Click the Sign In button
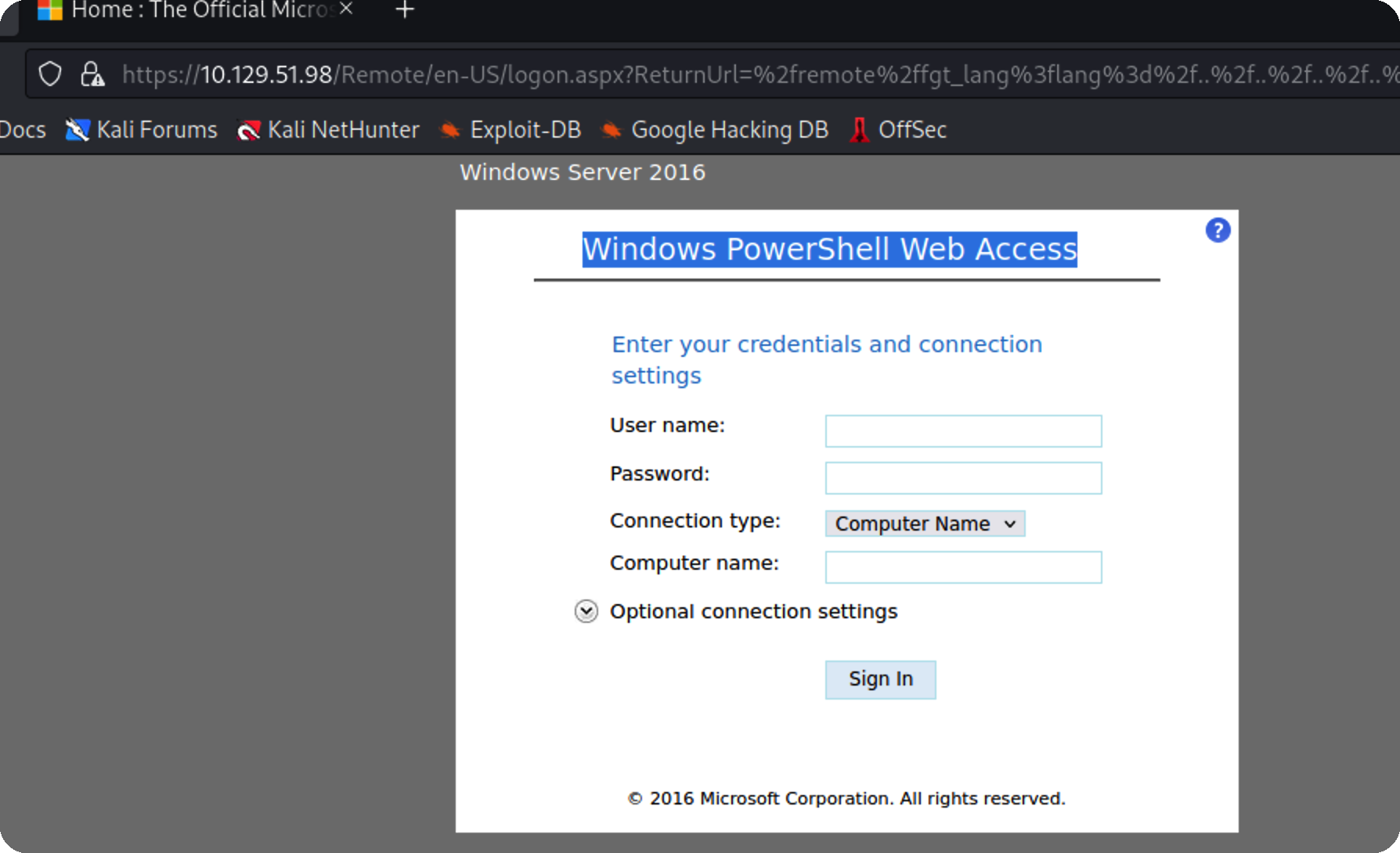 pos(880,679)
